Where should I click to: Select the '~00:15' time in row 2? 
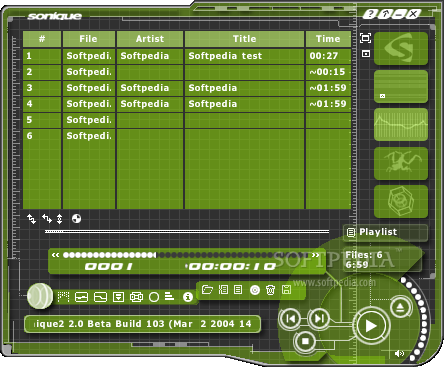[x=327, y=72]
